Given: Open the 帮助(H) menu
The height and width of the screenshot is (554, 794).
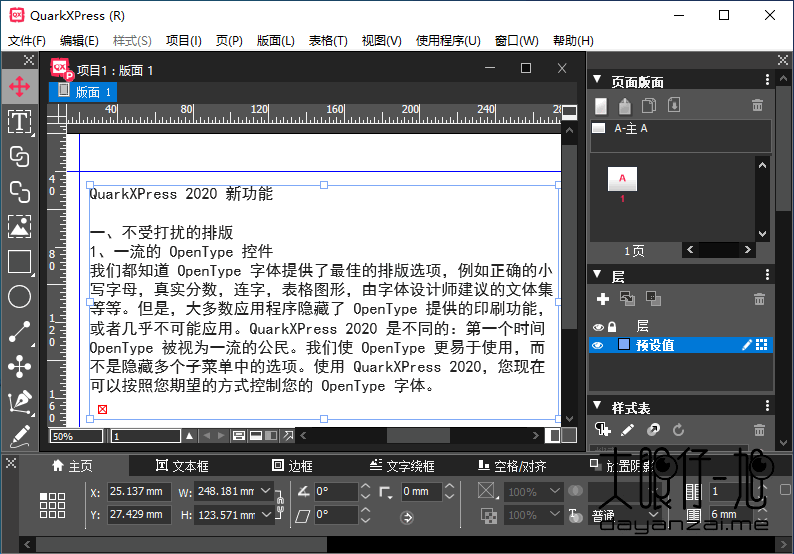Looking at the screenshot, I should 573,41.
